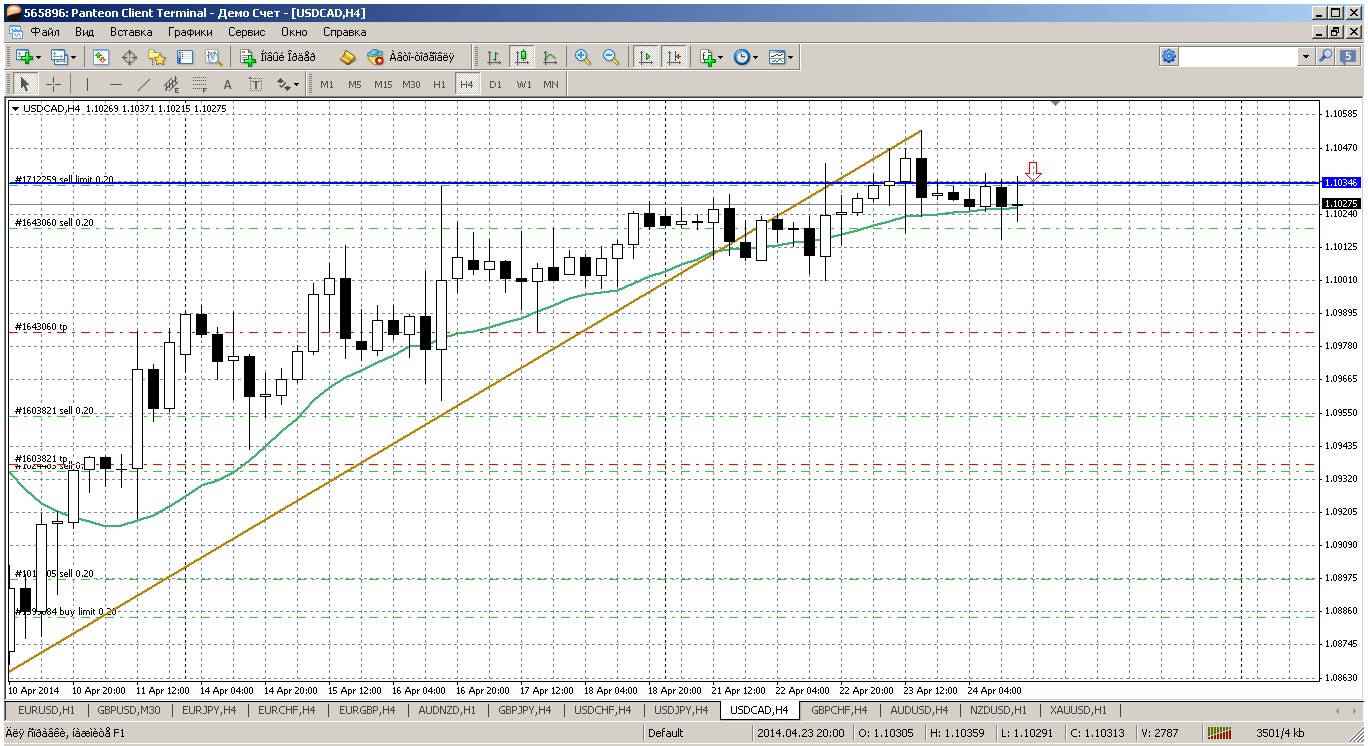This screenshot has height=746, width=1368.
Task: Expand the periodicity clock dropdown
Action: (755, 58)
